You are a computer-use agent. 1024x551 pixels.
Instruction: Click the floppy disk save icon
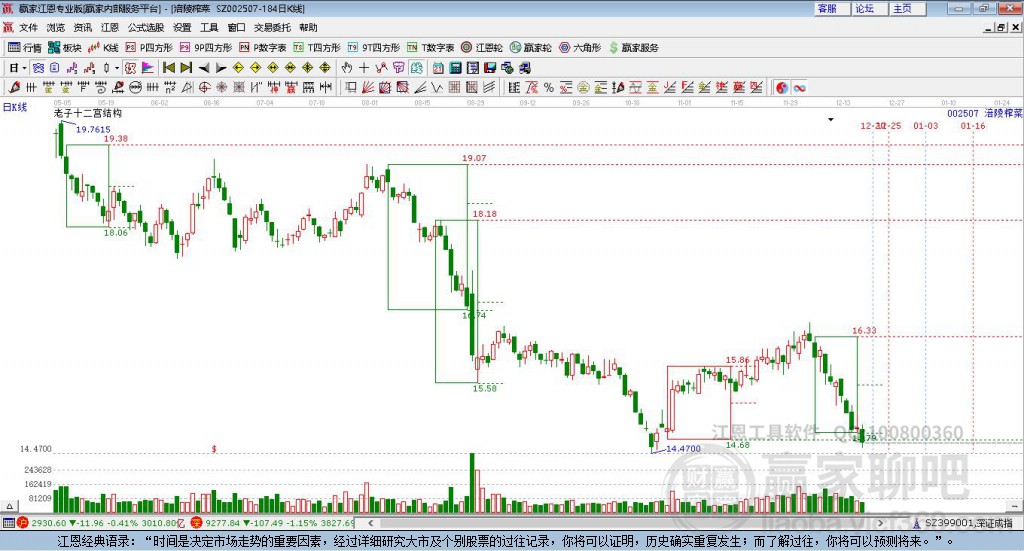[490, 68]
